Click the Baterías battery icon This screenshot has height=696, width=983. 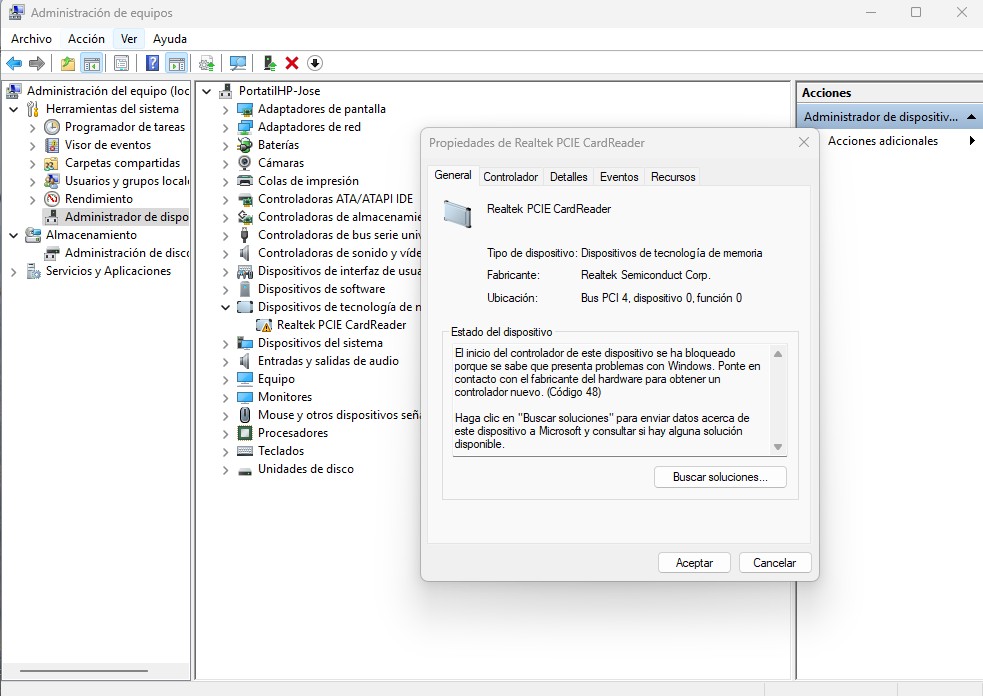244,145
